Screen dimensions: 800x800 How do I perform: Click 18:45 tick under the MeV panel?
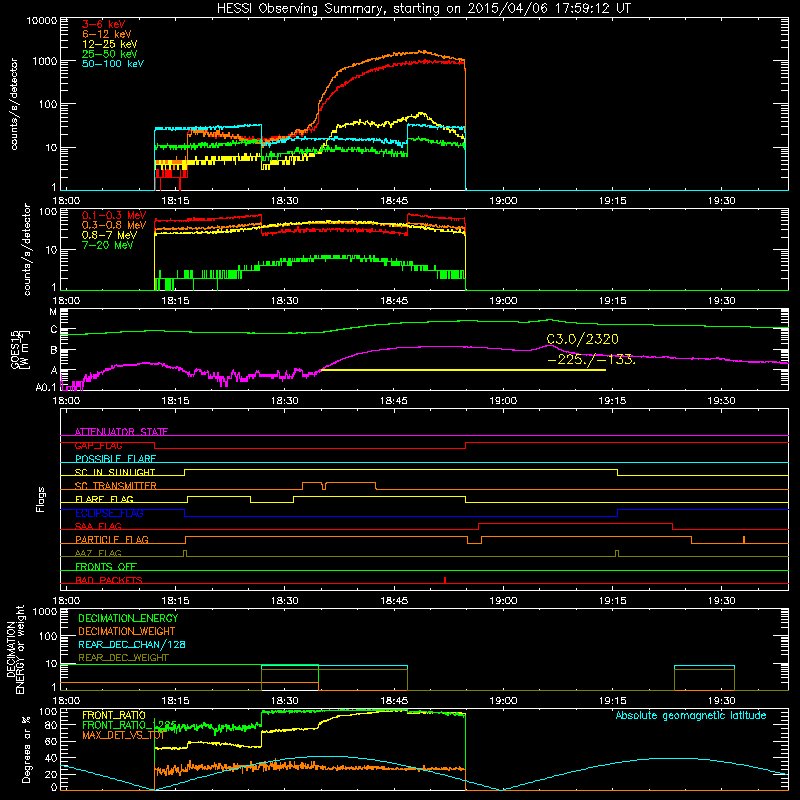coord(394,301)
